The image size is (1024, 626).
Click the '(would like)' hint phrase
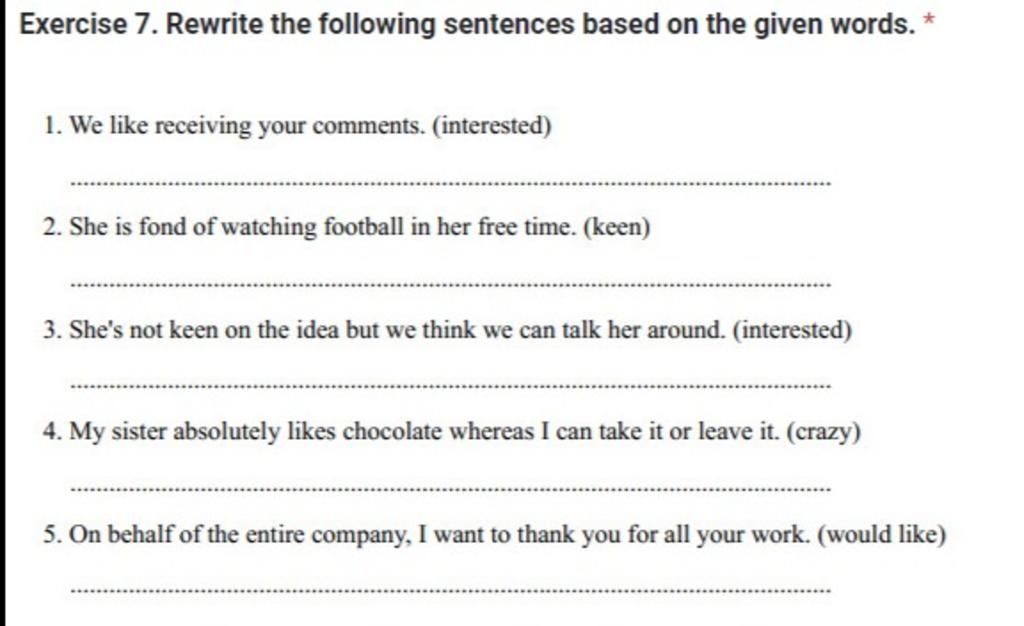pyautogui.click(x=881, y=535)
